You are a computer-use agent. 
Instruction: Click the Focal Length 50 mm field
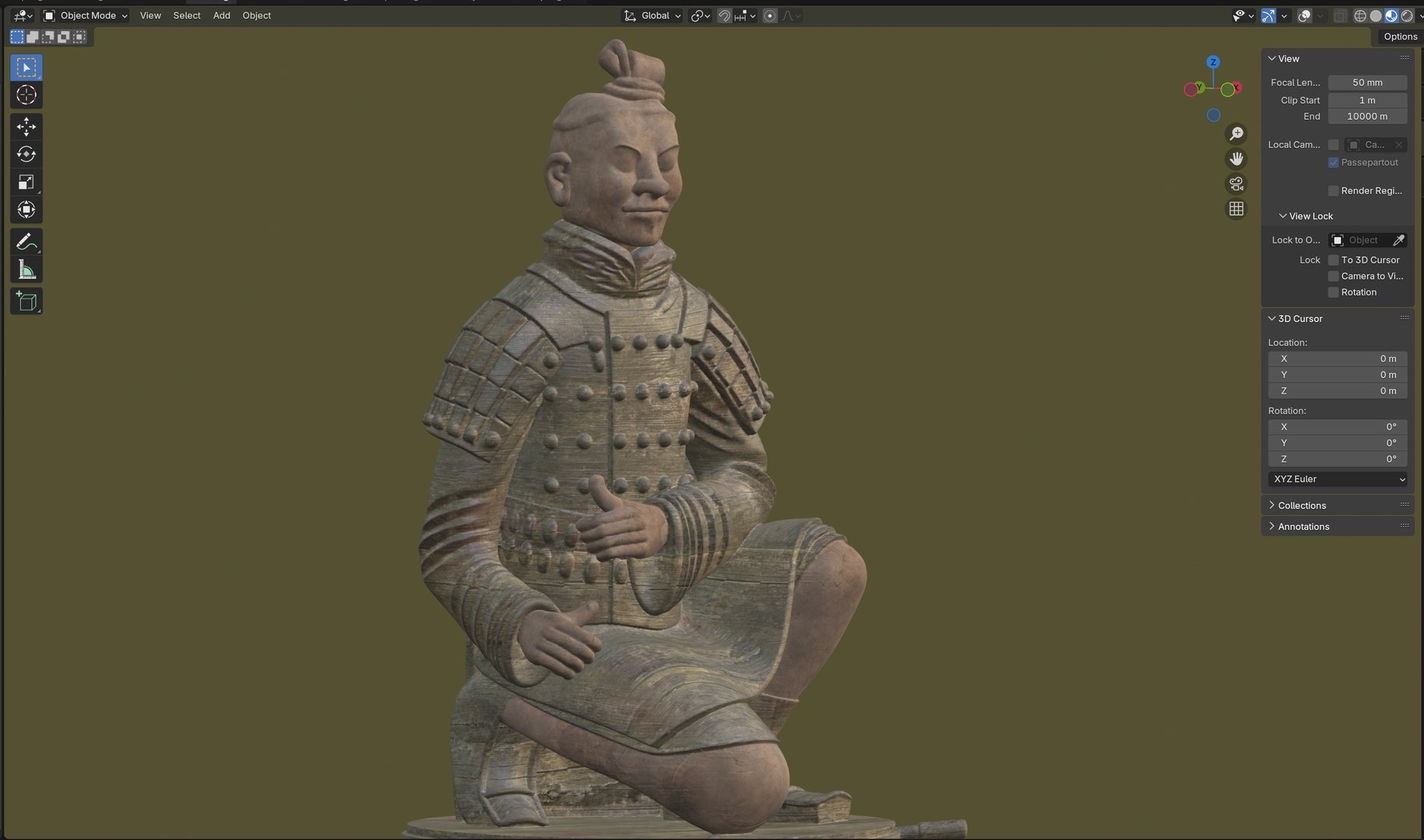click(x=1367, y=82)
